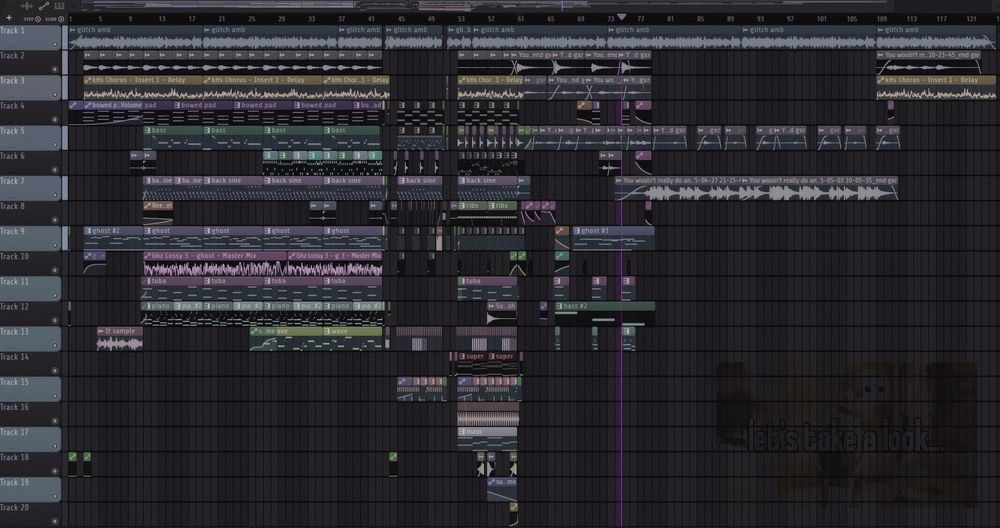This screenshot has width=1000, height=528.
Task: Select the Track 11 header
Action: tap(30, 288)
